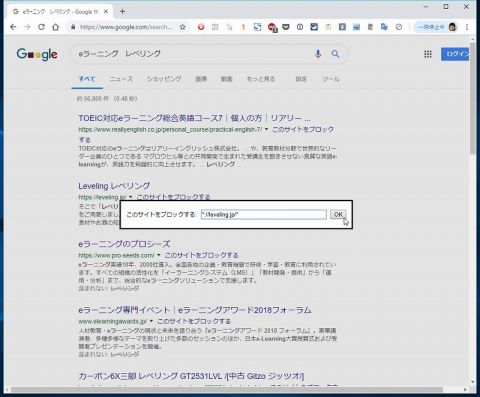
Task: Click the magnifier search button
Action: pos(335,54)
